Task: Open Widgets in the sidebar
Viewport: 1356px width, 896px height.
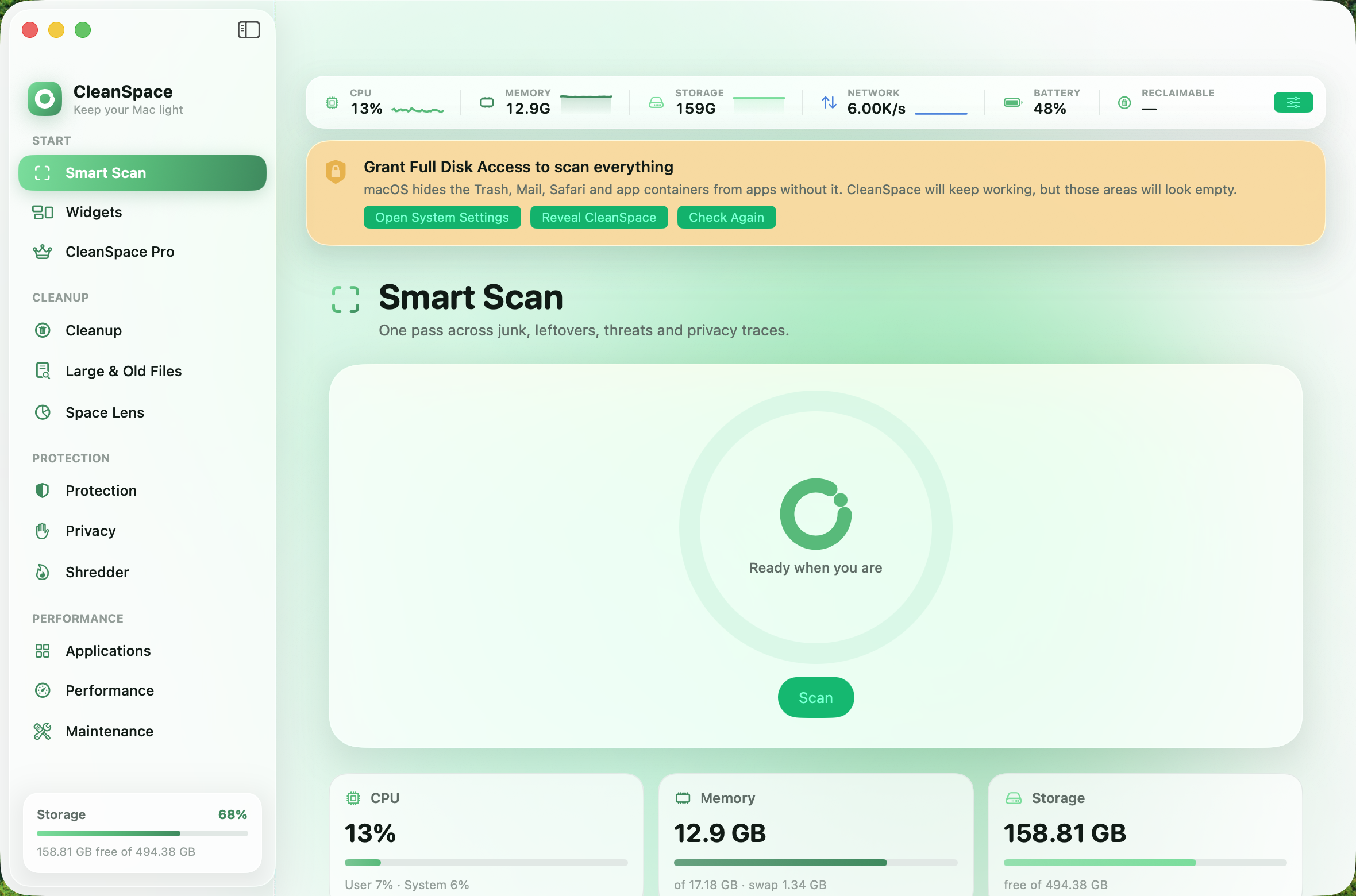Action: (x=142, y=213)
